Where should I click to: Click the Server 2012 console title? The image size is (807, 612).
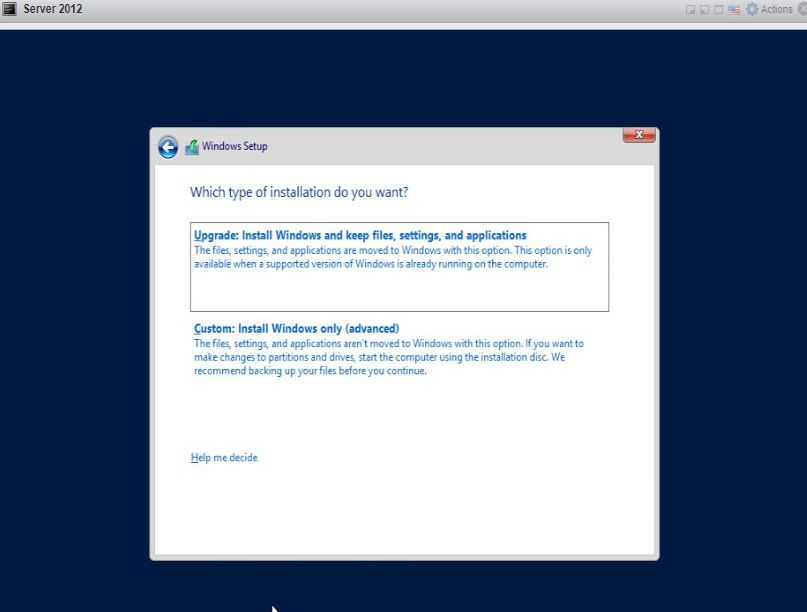[x=52, y=9]
